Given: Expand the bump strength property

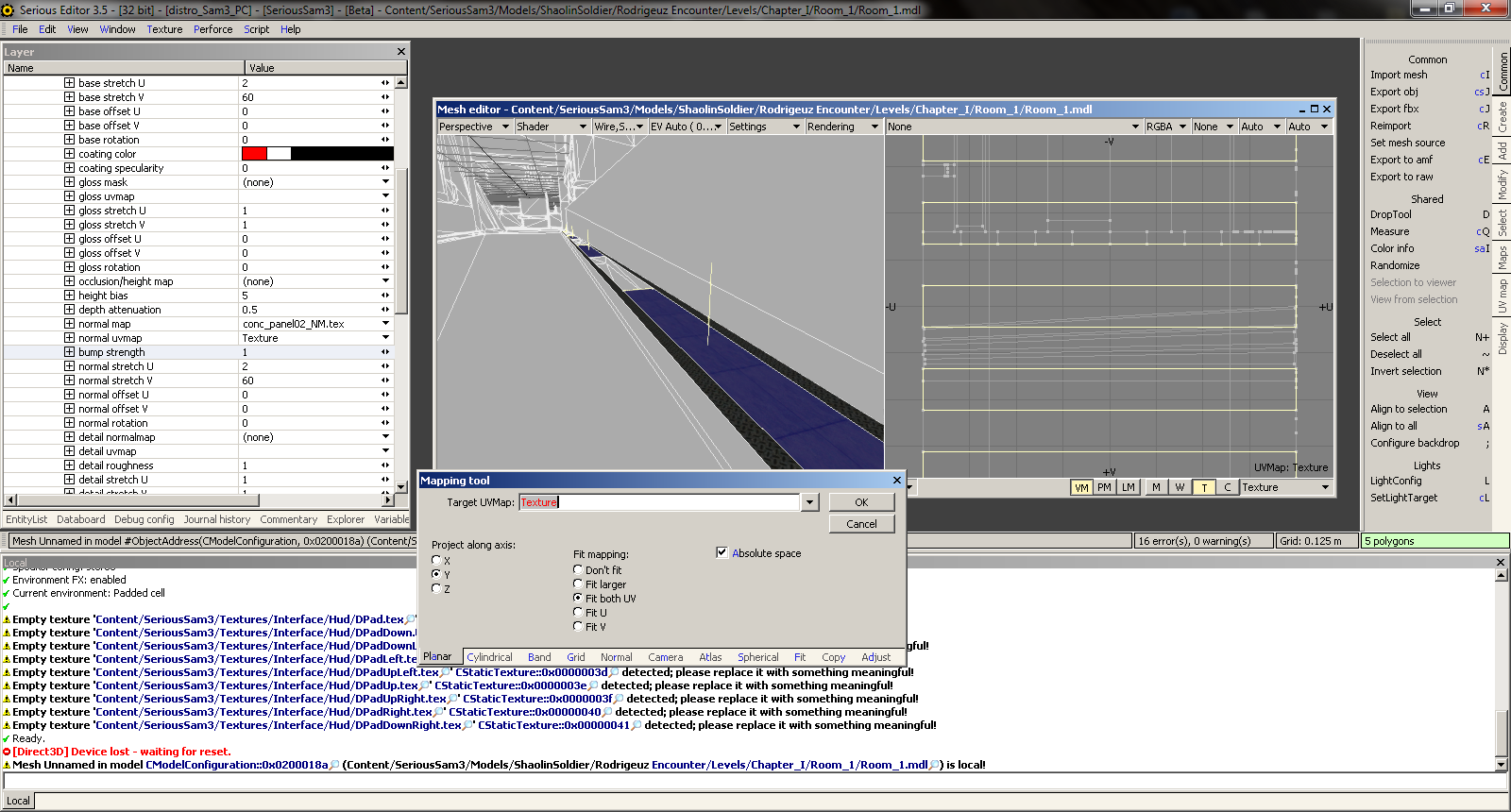Looking at the screenshot, I should pyautogui.click(x=69, y=352).
